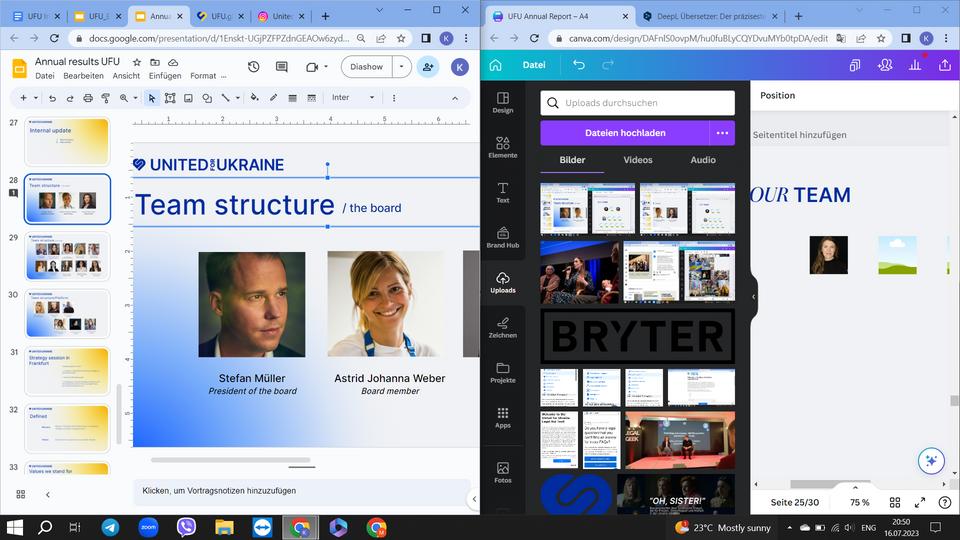Image resolution: width=960 pixels, height=540 pixels.
Task: Click speaker notes placeholder text
Action: pos(219,490)
